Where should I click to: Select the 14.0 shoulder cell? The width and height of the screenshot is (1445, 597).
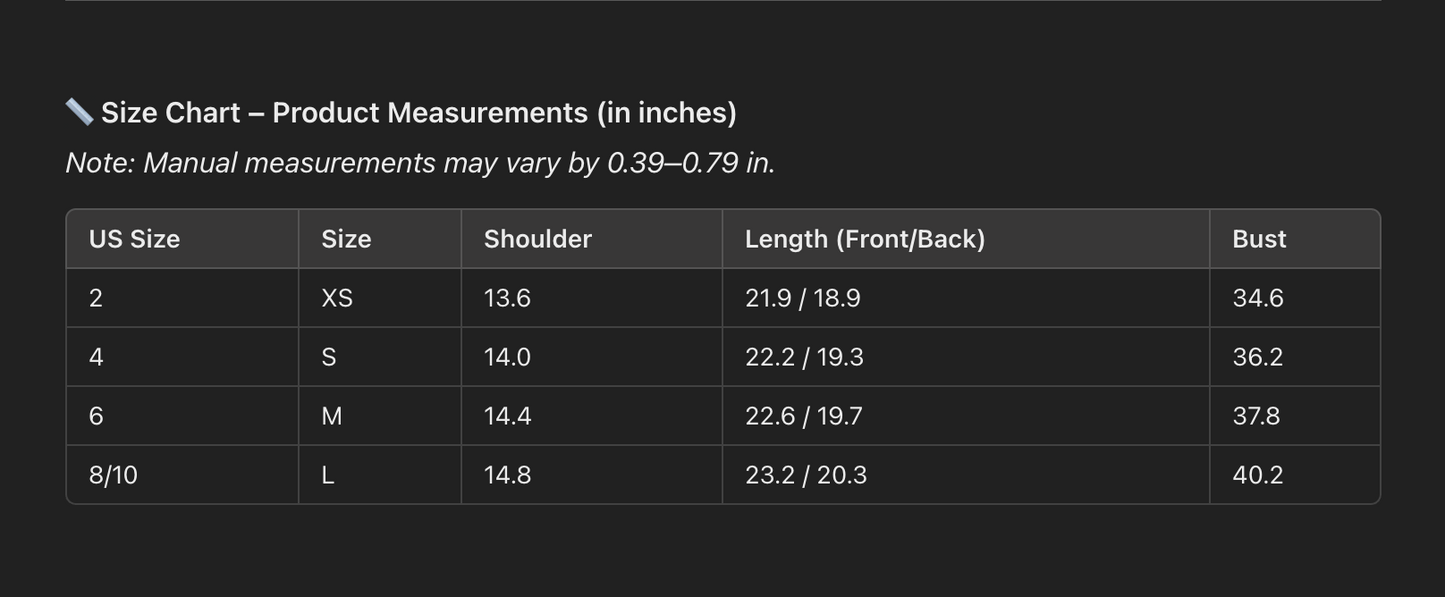(507, 357)
